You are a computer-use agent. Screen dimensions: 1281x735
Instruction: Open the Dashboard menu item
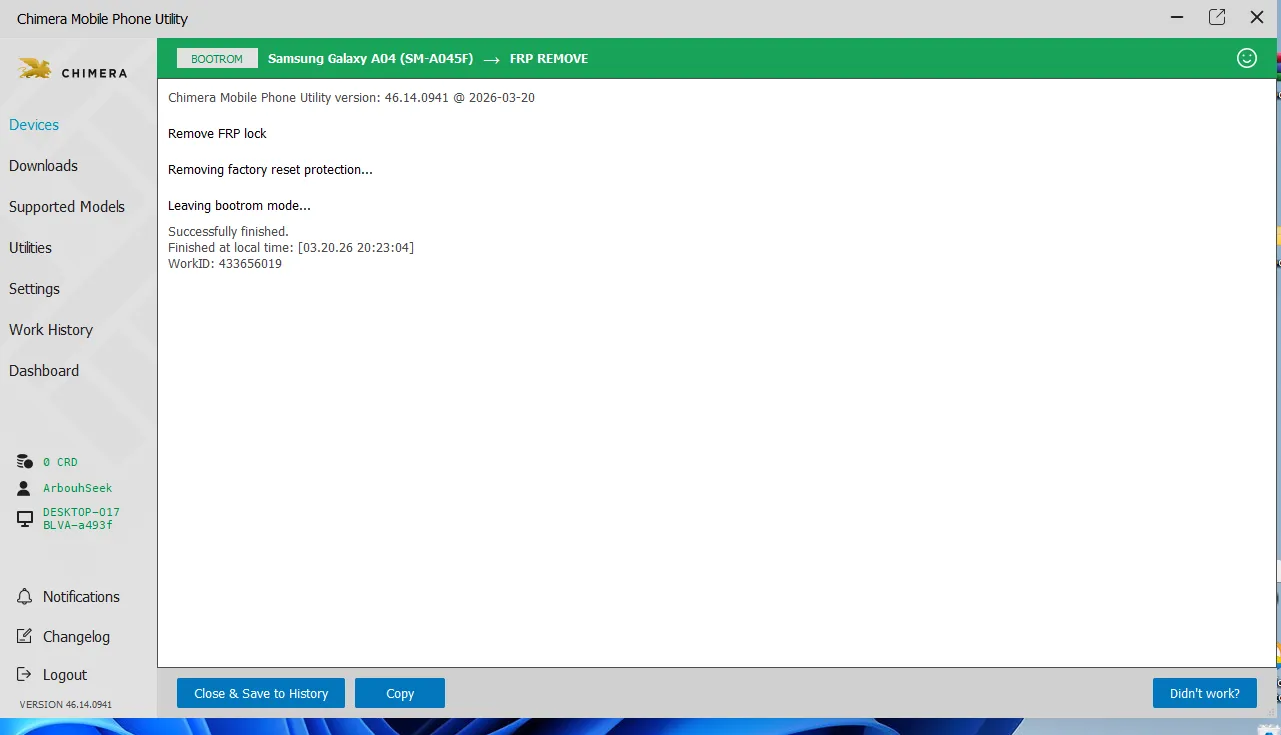tap(44, 371)
